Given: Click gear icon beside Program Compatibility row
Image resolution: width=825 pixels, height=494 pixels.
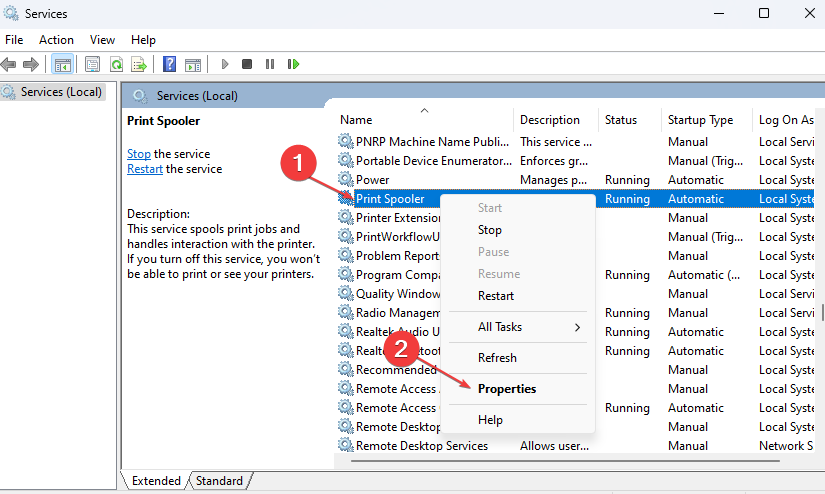Looking at the screenshot, I should click(345, 274).
